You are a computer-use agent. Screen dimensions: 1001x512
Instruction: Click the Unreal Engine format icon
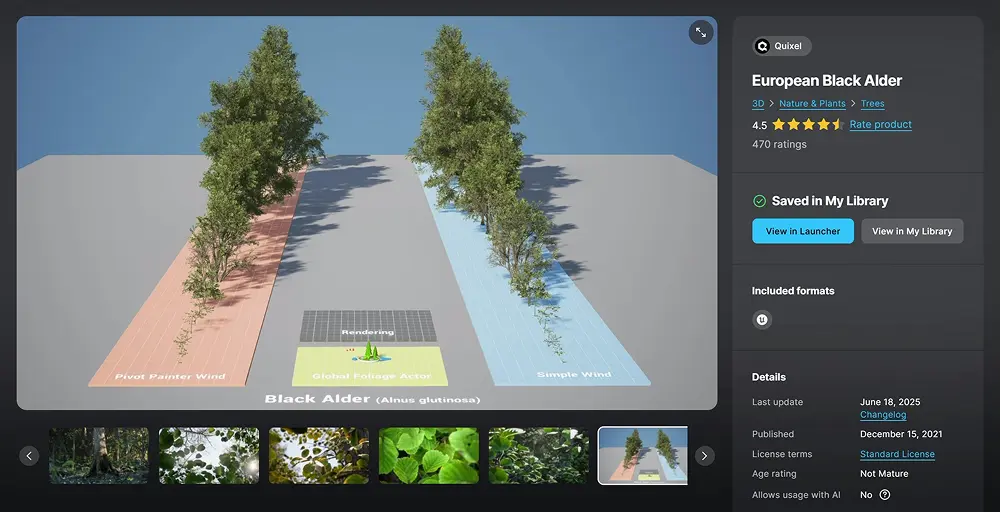[762, 320]
